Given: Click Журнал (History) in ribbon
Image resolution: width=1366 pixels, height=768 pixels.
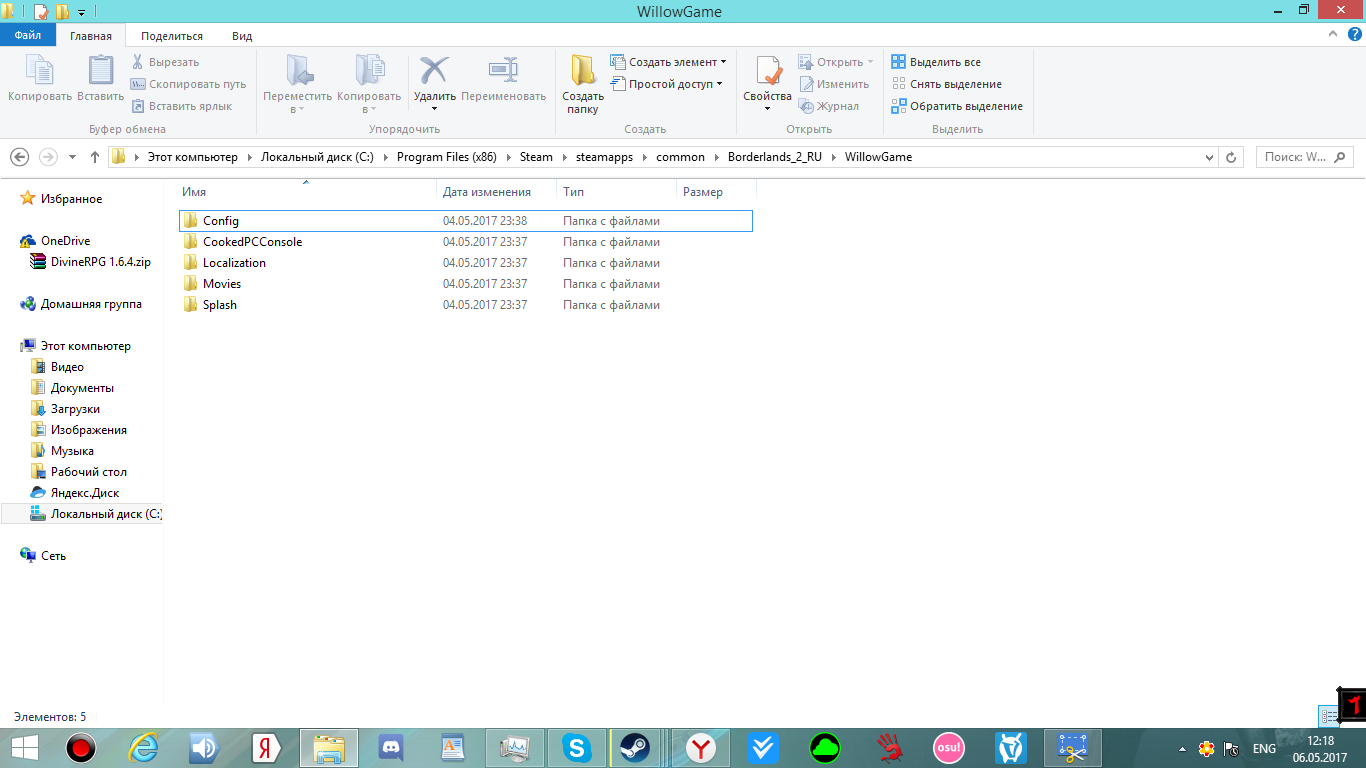Looking at the screenshot, I should (828, 106).
